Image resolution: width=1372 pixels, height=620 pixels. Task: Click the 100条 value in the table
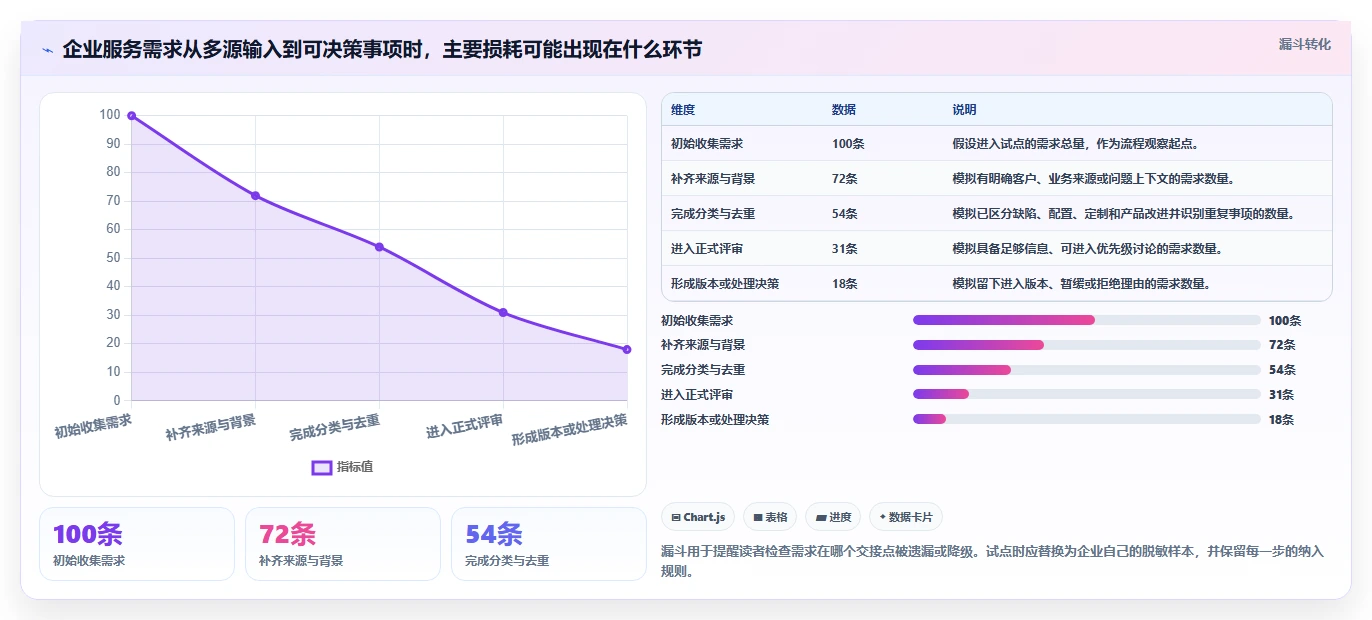[848, 144]
